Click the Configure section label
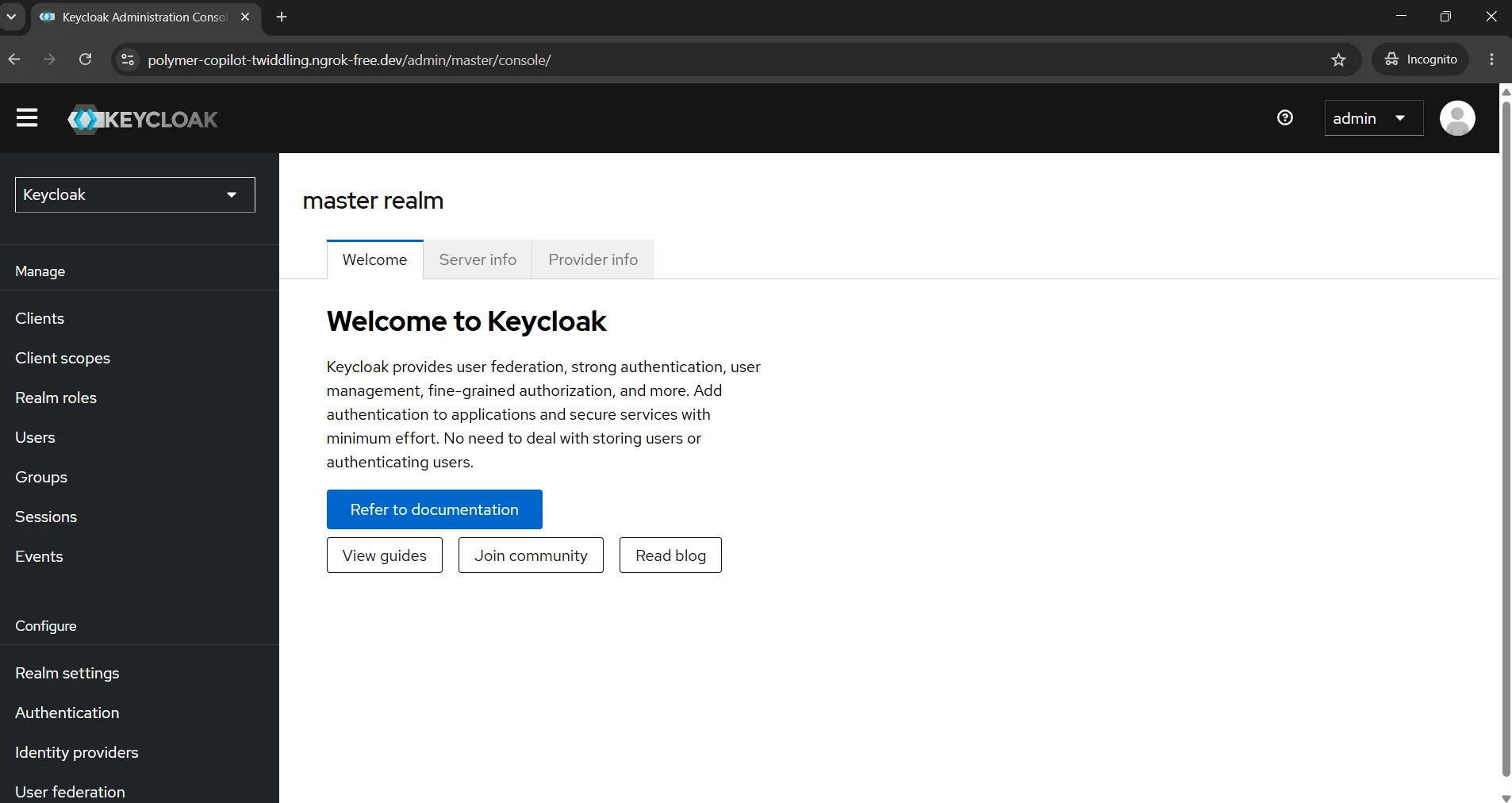 pyautogui.click(x=46, y=626)
